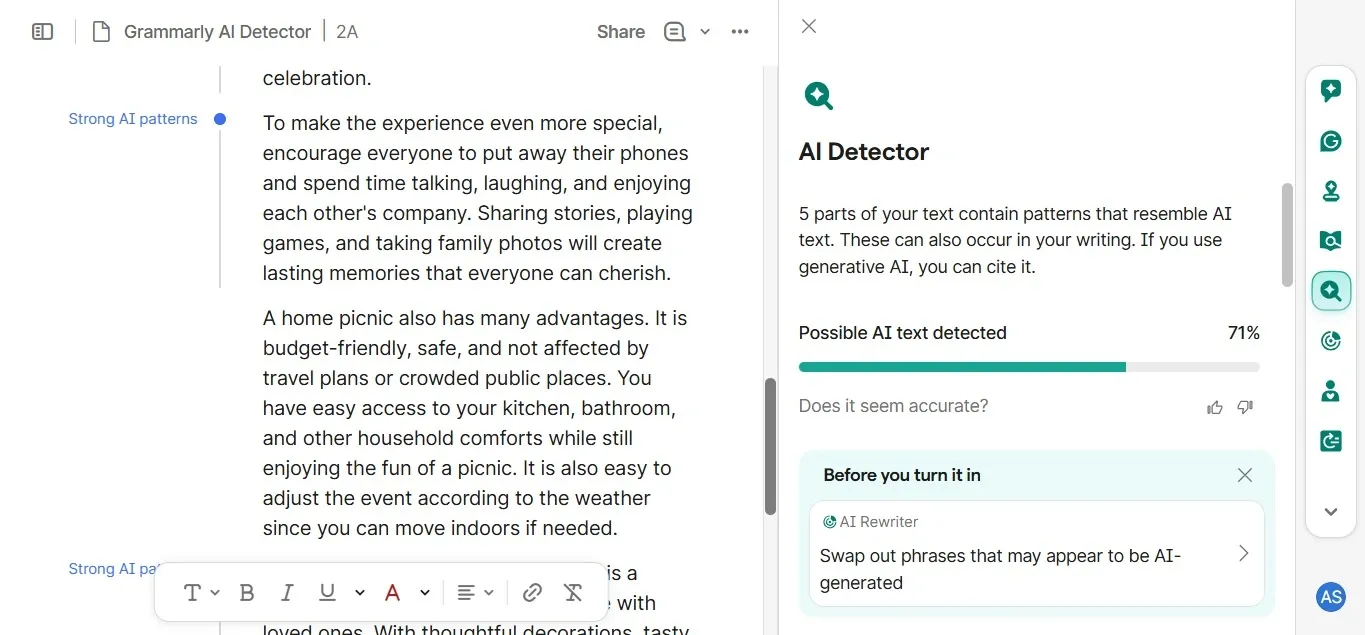The width and height of the screenshot is (1365, 635).
Task: Click the document page icon
Action: click(x=101, y=32)
